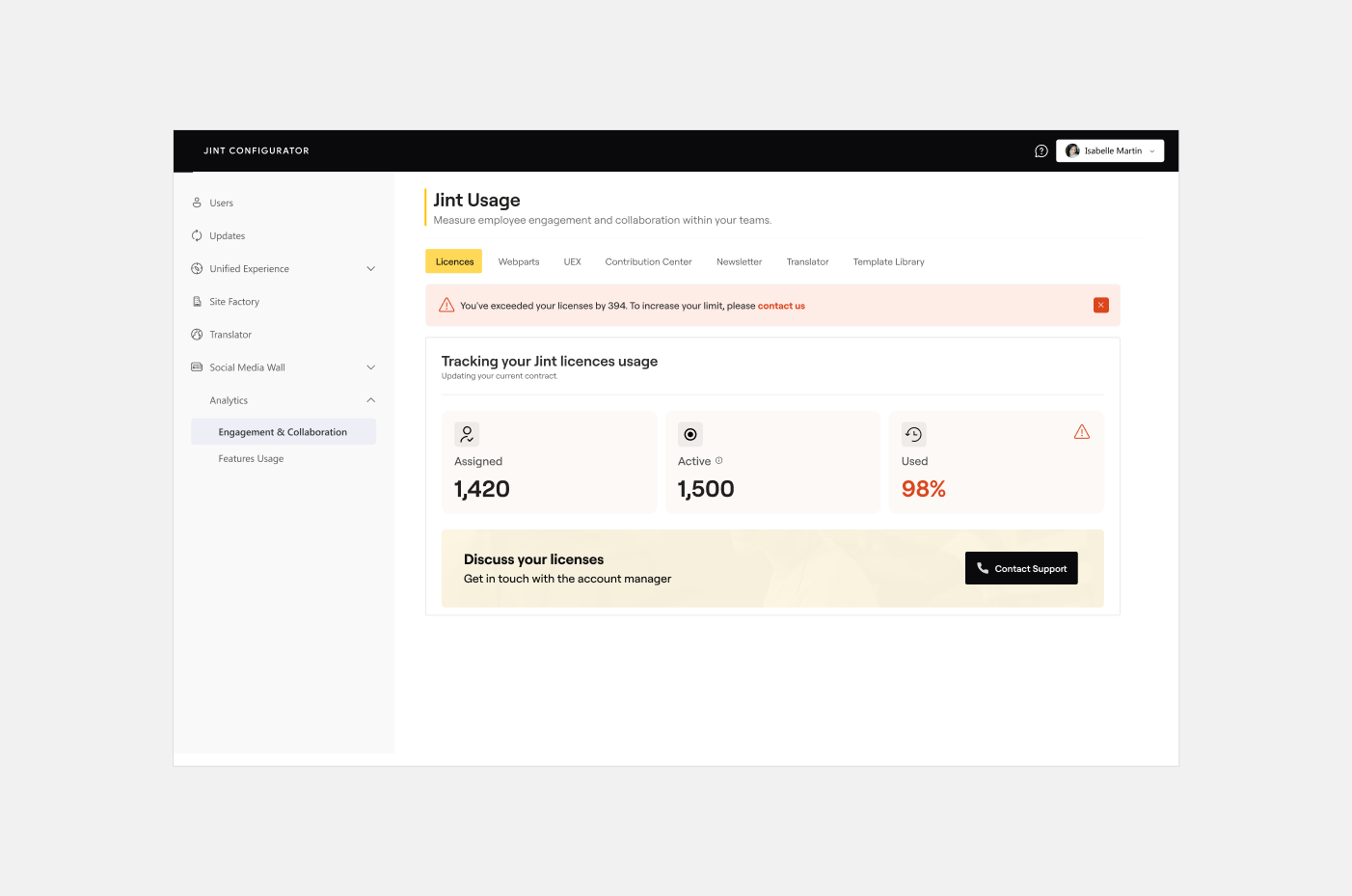This screenshot has width=1352, height=896.
Task: Expand the Unified Experience chevron
Action: pos(371,269)
